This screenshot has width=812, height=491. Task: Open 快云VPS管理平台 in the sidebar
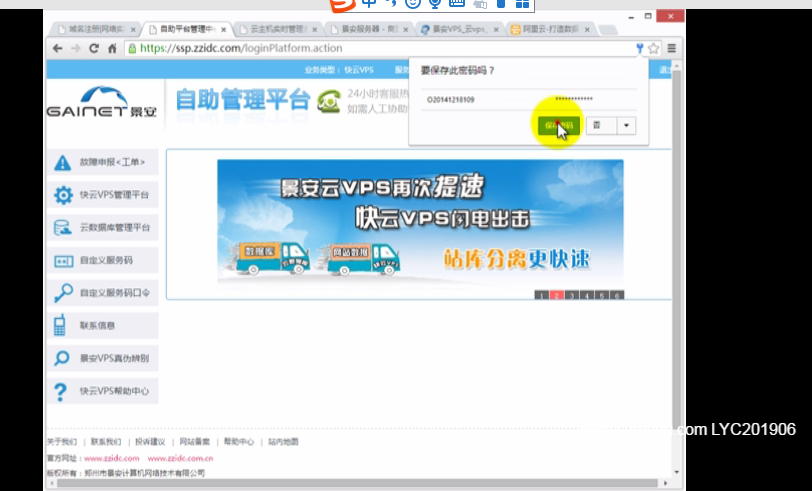pyautogui.click(x=103, y=195)
